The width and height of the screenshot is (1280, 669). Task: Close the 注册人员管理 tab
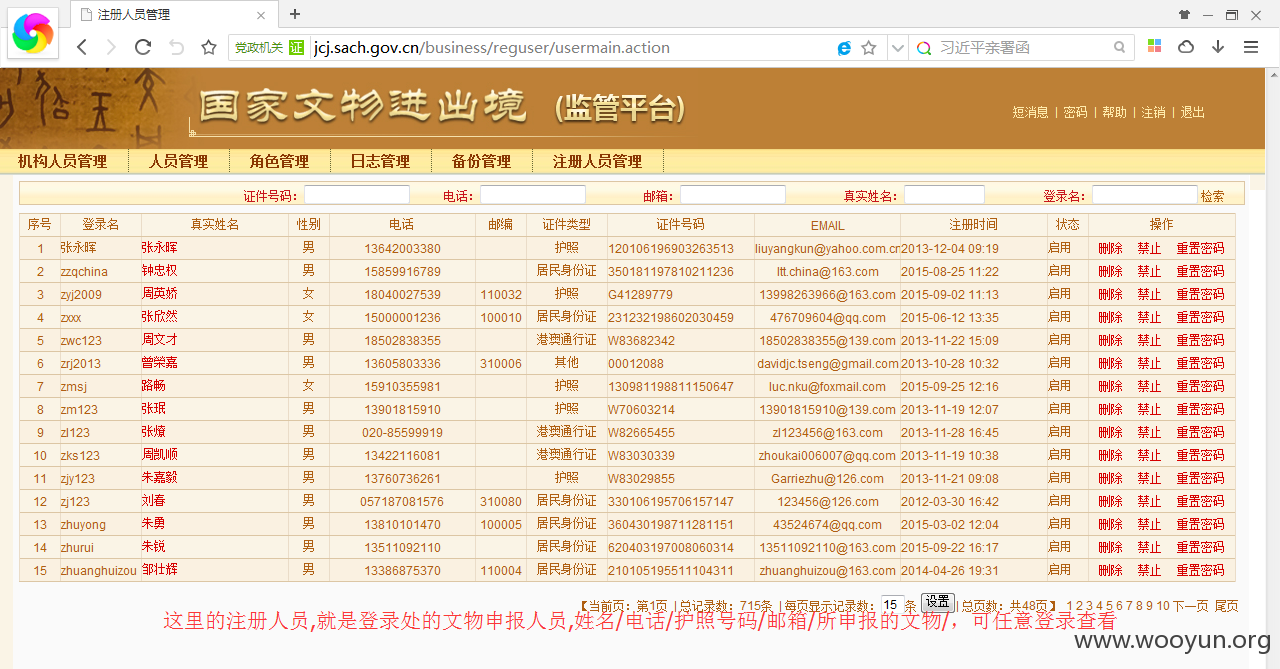coord(261,15)
